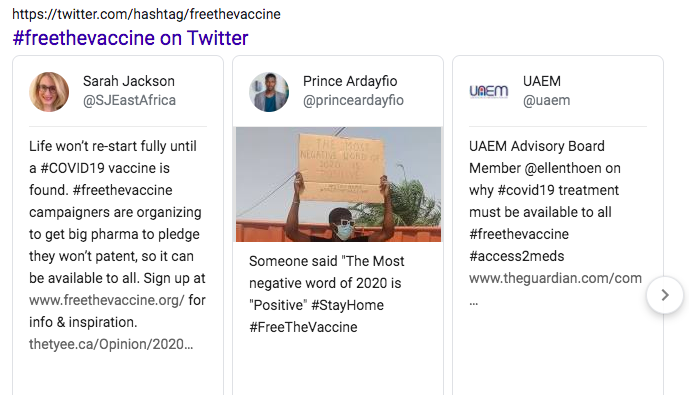Click the #StayHome hashtag

coord(348,305)
